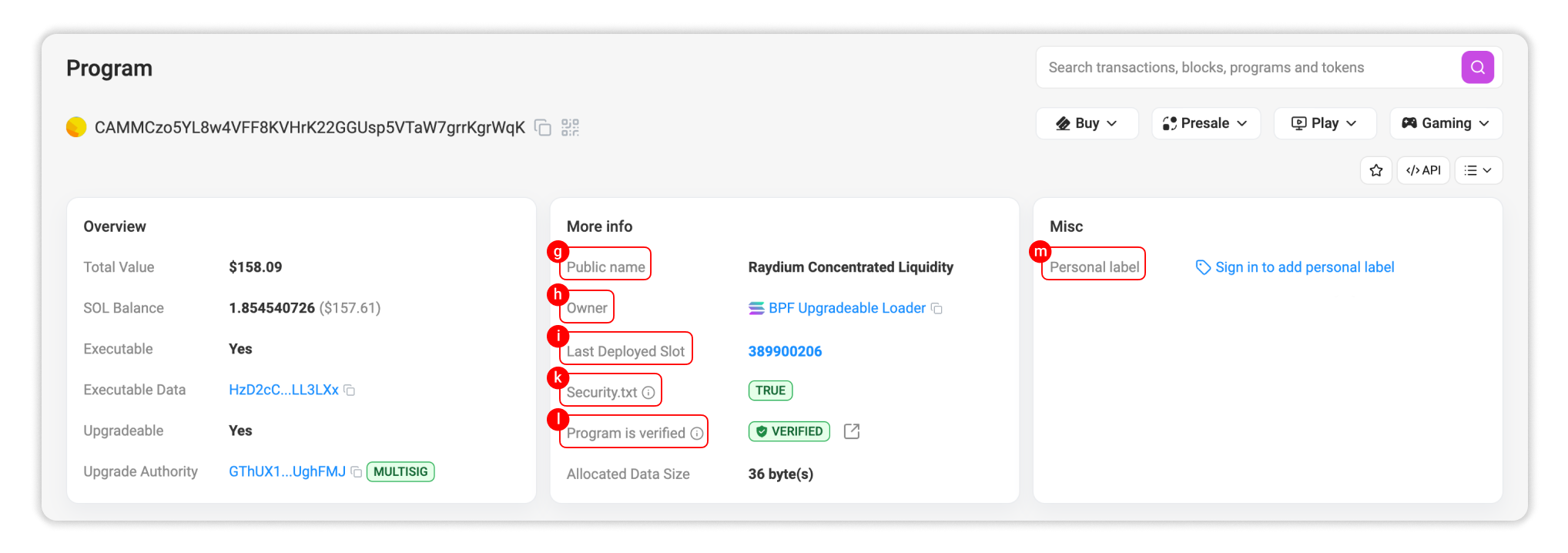
Task: Click the Security.txt info icon
Action: pos(648,393)
